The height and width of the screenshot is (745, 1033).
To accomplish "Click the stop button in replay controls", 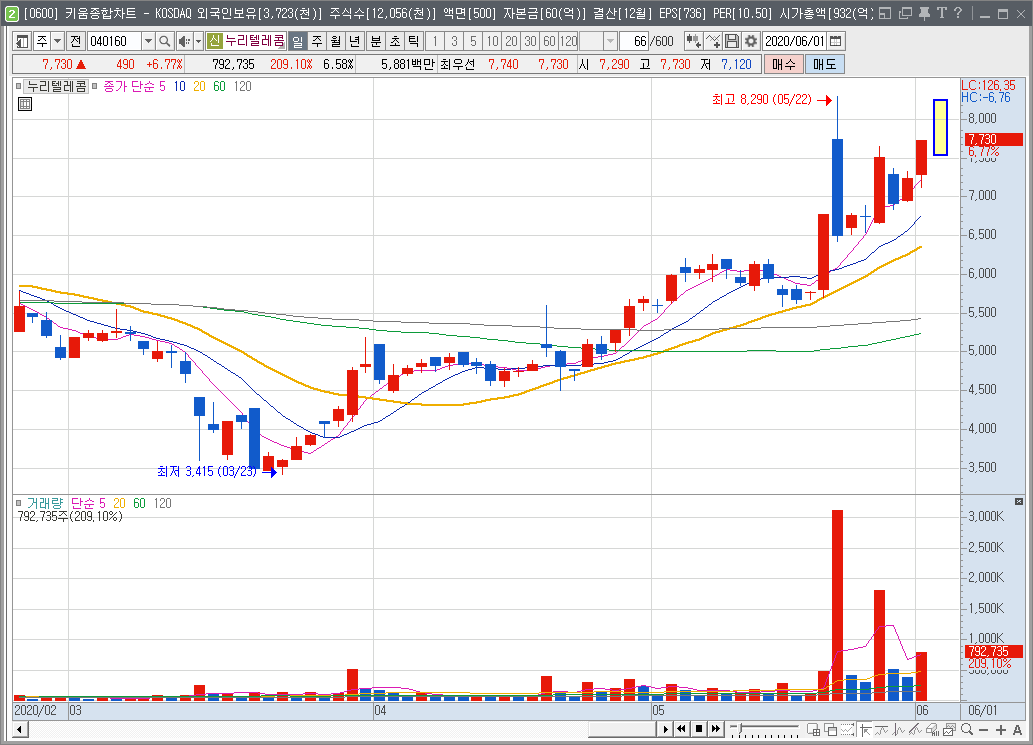I will 698,729.
